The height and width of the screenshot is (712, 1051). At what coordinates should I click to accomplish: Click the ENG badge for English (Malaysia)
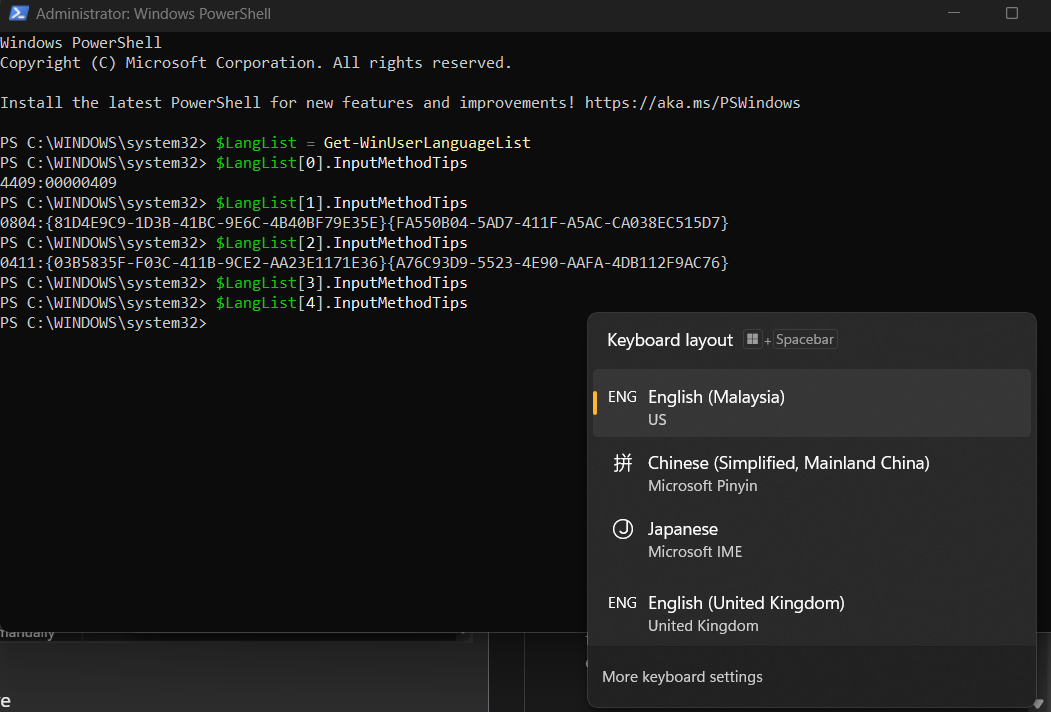622,397
